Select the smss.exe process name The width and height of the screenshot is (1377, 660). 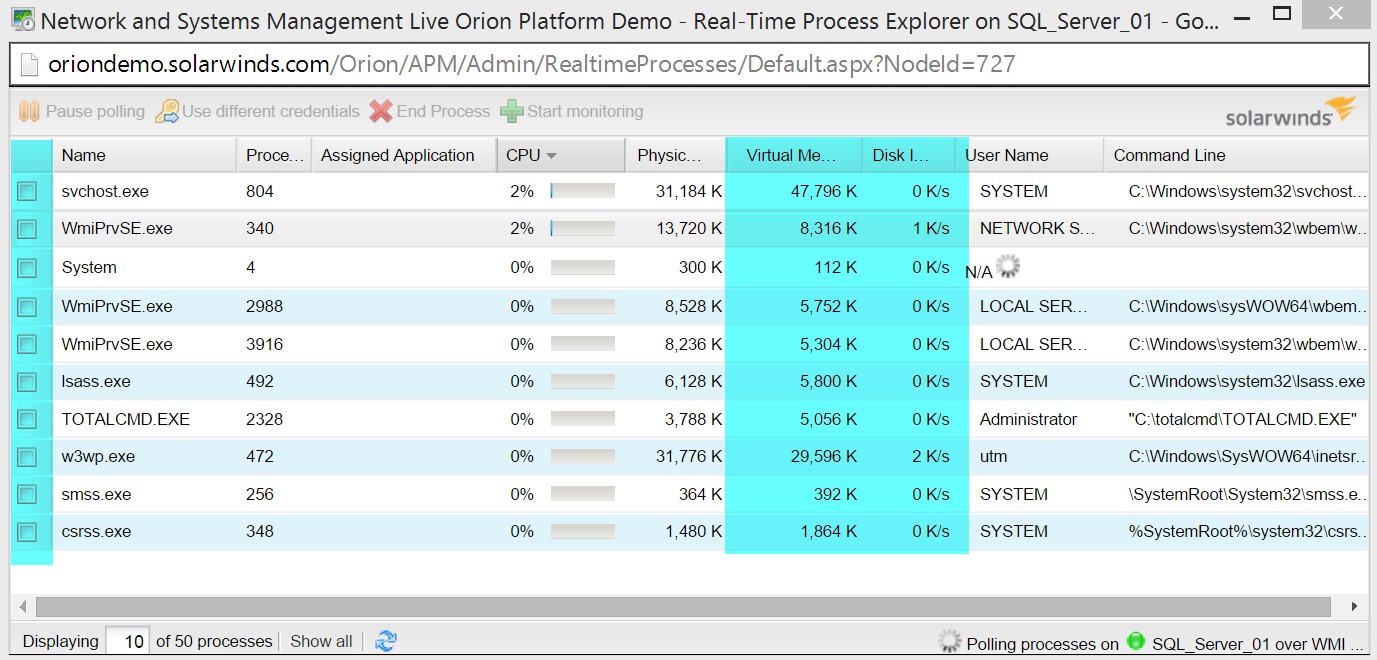tap(96, 494)
